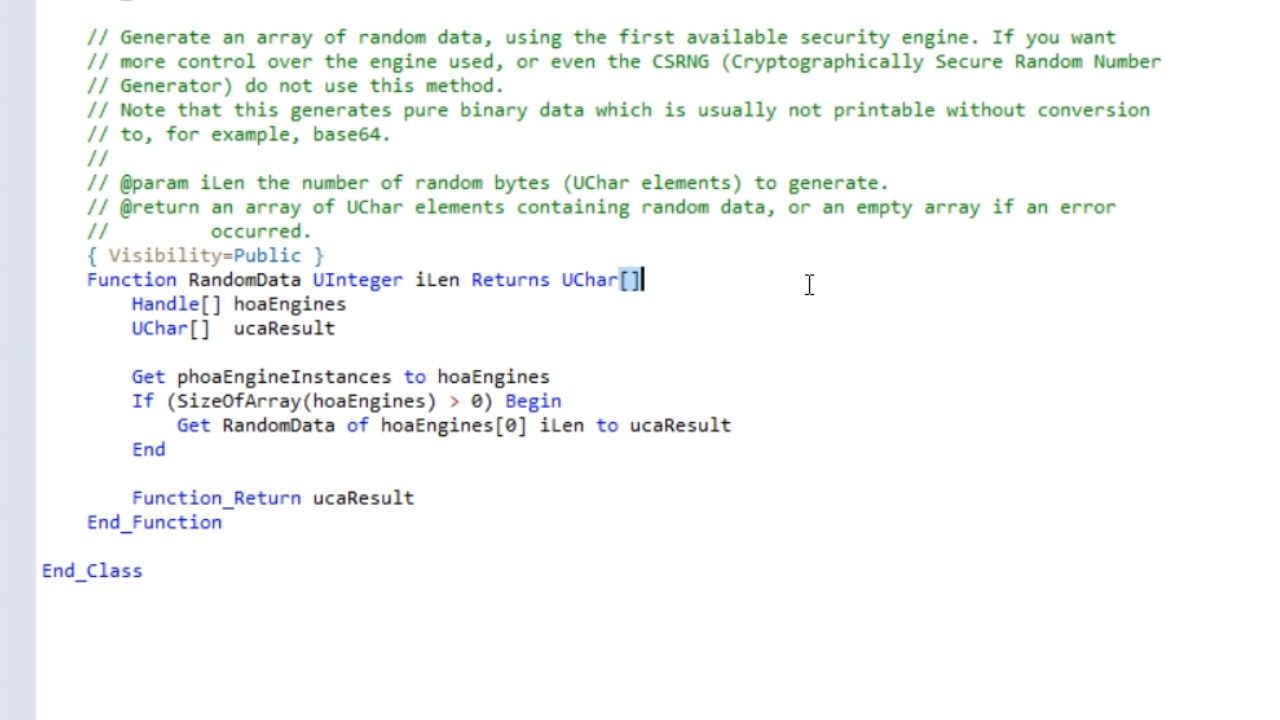This screenshot has width=1280, height=720.
Task: Click hoaEngines[0] in the Get RandomData line
Action: click(453, 425)
